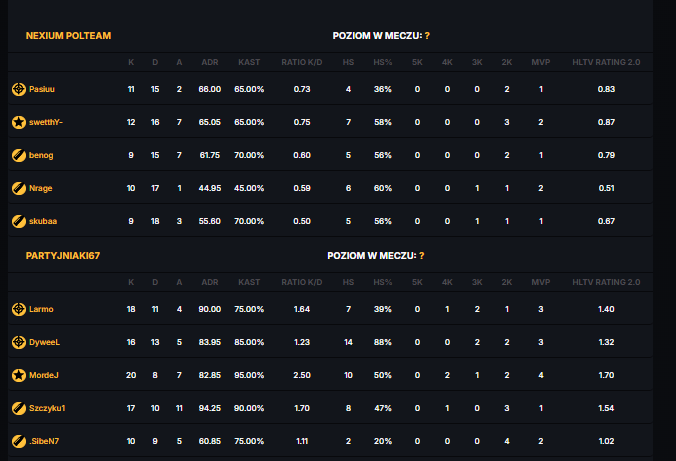
Task: Click Szczyku1's ADR value 94.25
Action: (210, 408)
